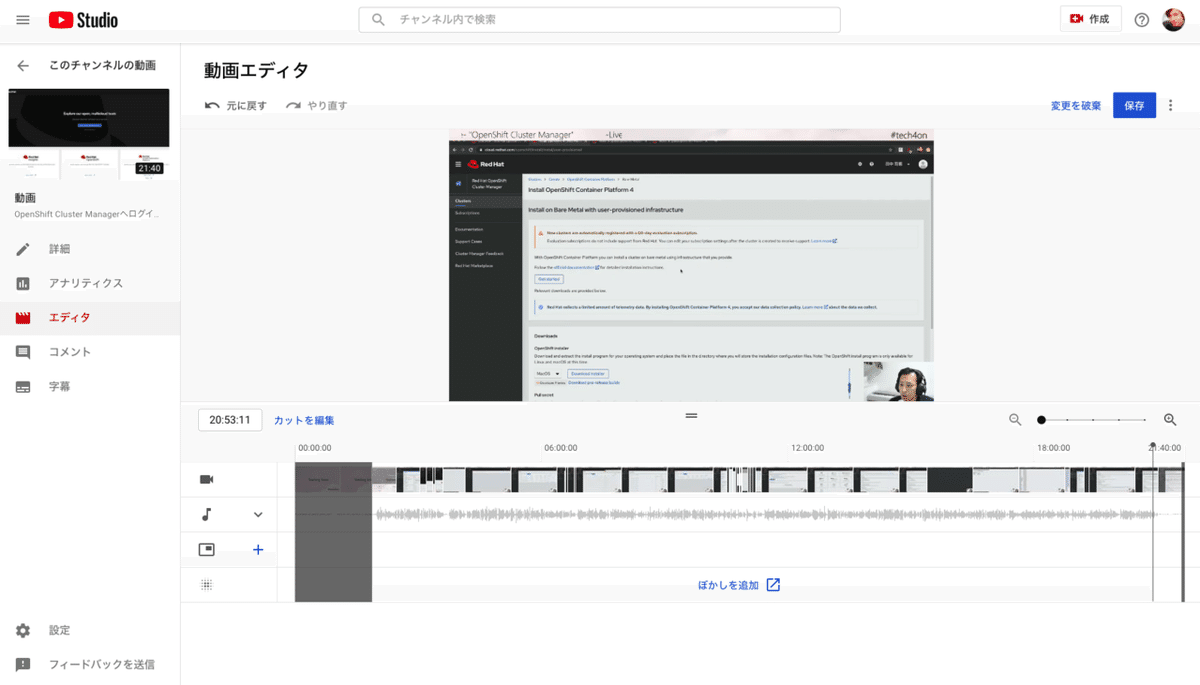Open the hamburger navigation menu
Viewport: 1200px width, 685px height.
click(x=23, y=20)
